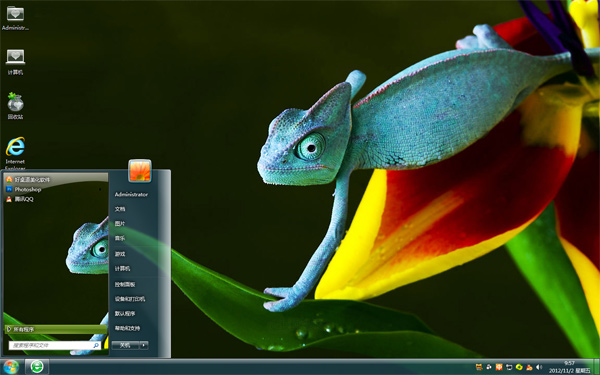600x375 pixels.
Task: Click the network connection tray icon
Action: 509,367
